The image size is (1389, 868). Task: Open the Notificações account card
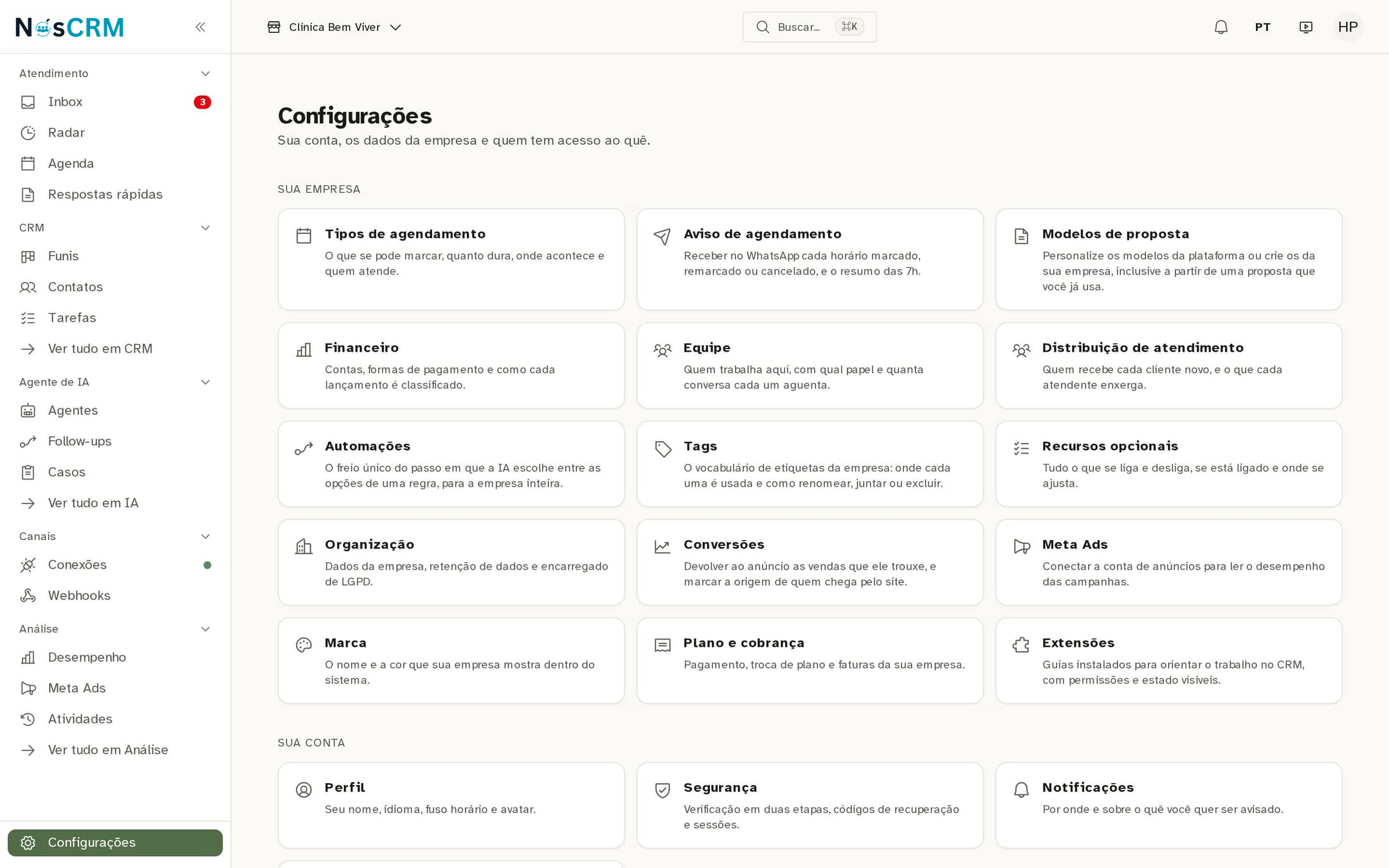(x=1168, y=805)
